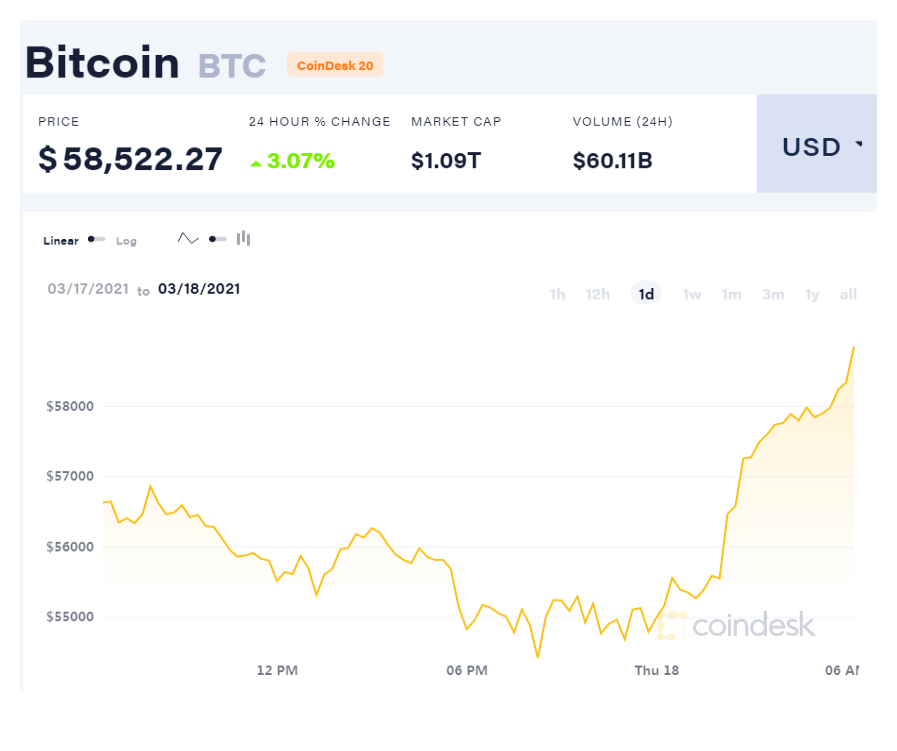This screenshot has width=897, height=751.
Task: Click the CoinDesk 20 badge
Action: pos(335,65)
